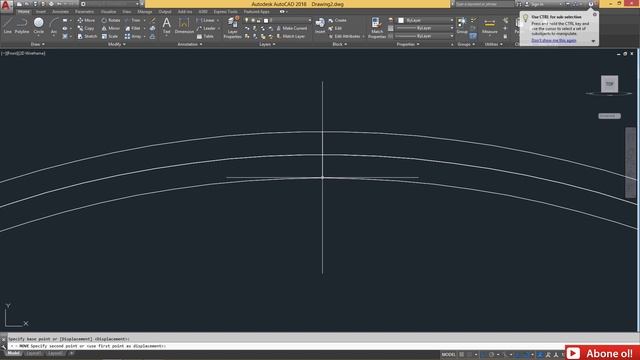Viewport: 640px width, 360px height.
Task: Click 'Don't show me this again' link
Action: coord(553,41)
